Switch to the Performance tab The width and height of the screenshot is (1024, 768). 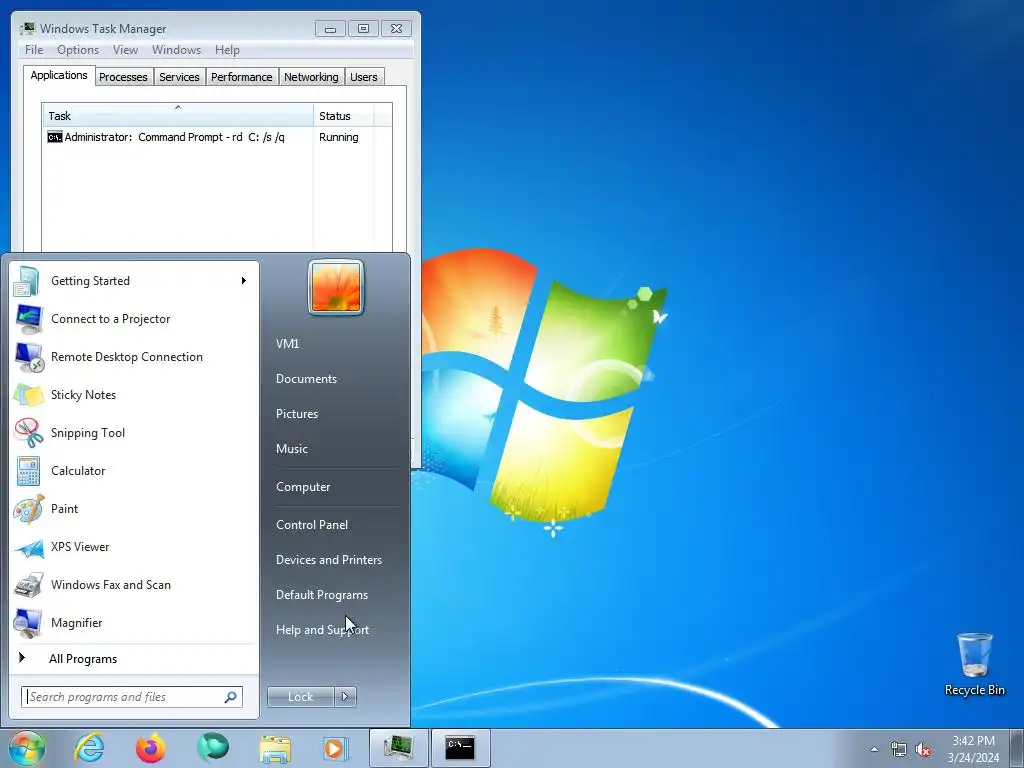(242, 77)
